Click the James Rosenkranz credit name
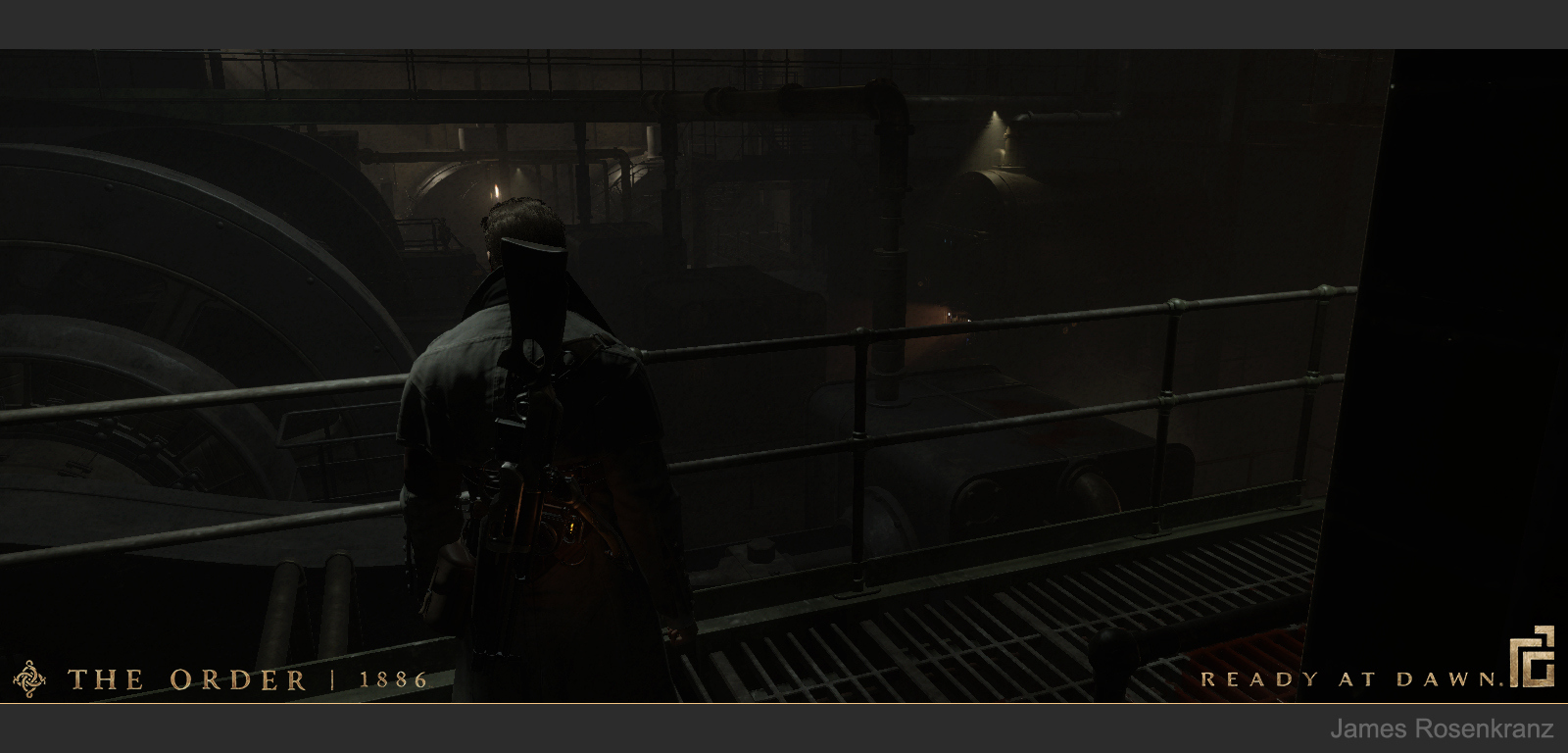The width and height of the screenshot is (1568, 753). [1441, 729]
